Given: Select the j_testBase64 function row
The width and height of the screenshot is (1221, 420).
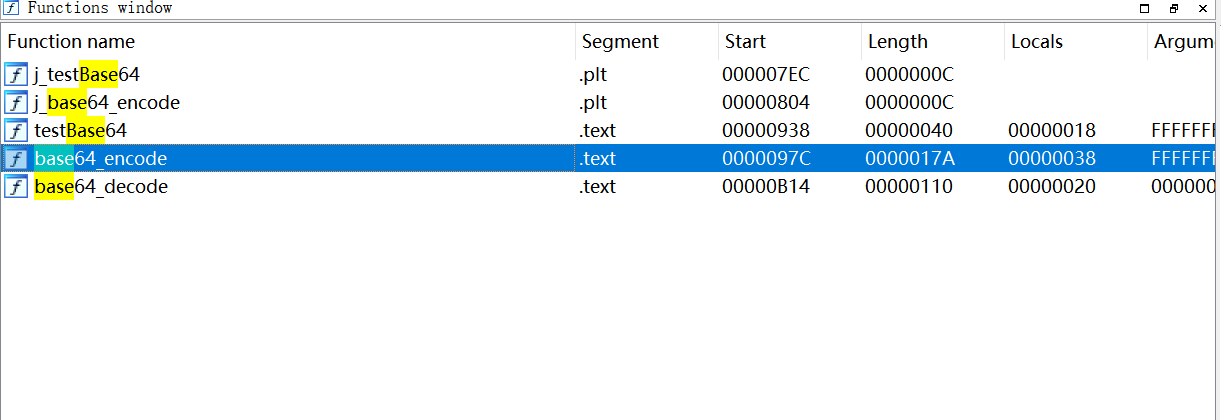Looking at the screenshot, I should pos(86,74).
